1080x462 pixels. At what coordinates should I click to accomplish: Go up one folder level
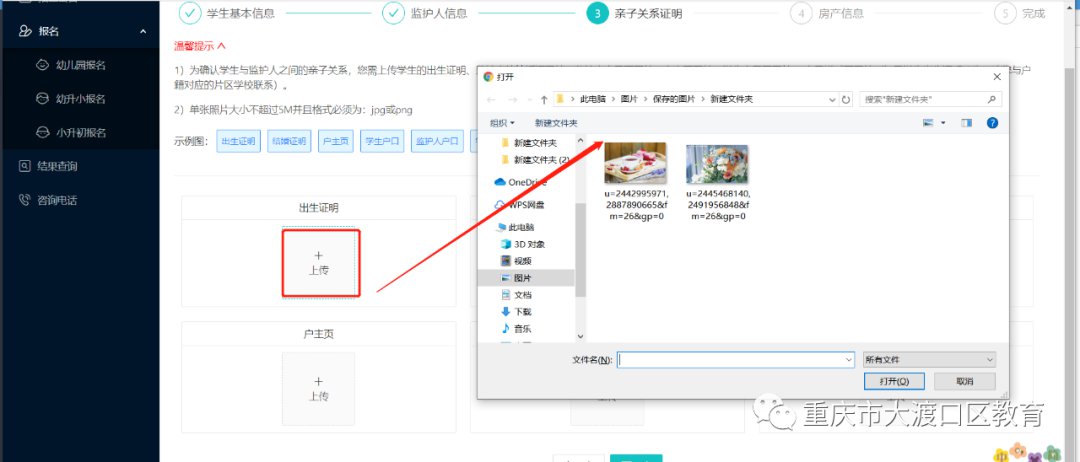coord(544,99)
